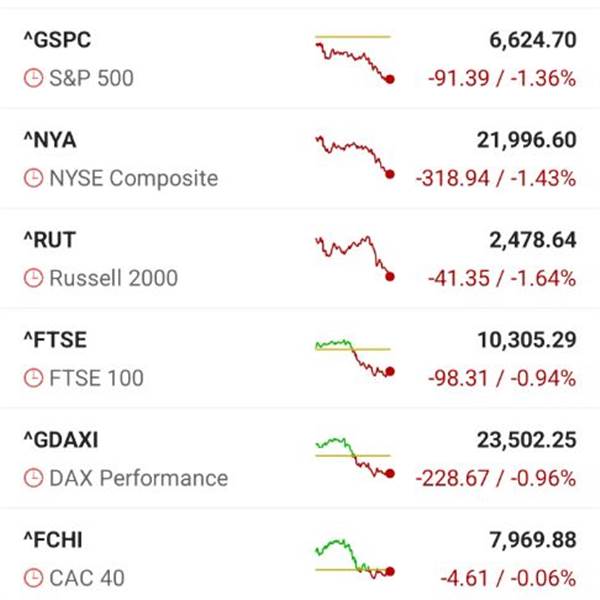Click the S&P 500 price 6,624.70
This screenshot has height=600, width=600.
(528, 41)
